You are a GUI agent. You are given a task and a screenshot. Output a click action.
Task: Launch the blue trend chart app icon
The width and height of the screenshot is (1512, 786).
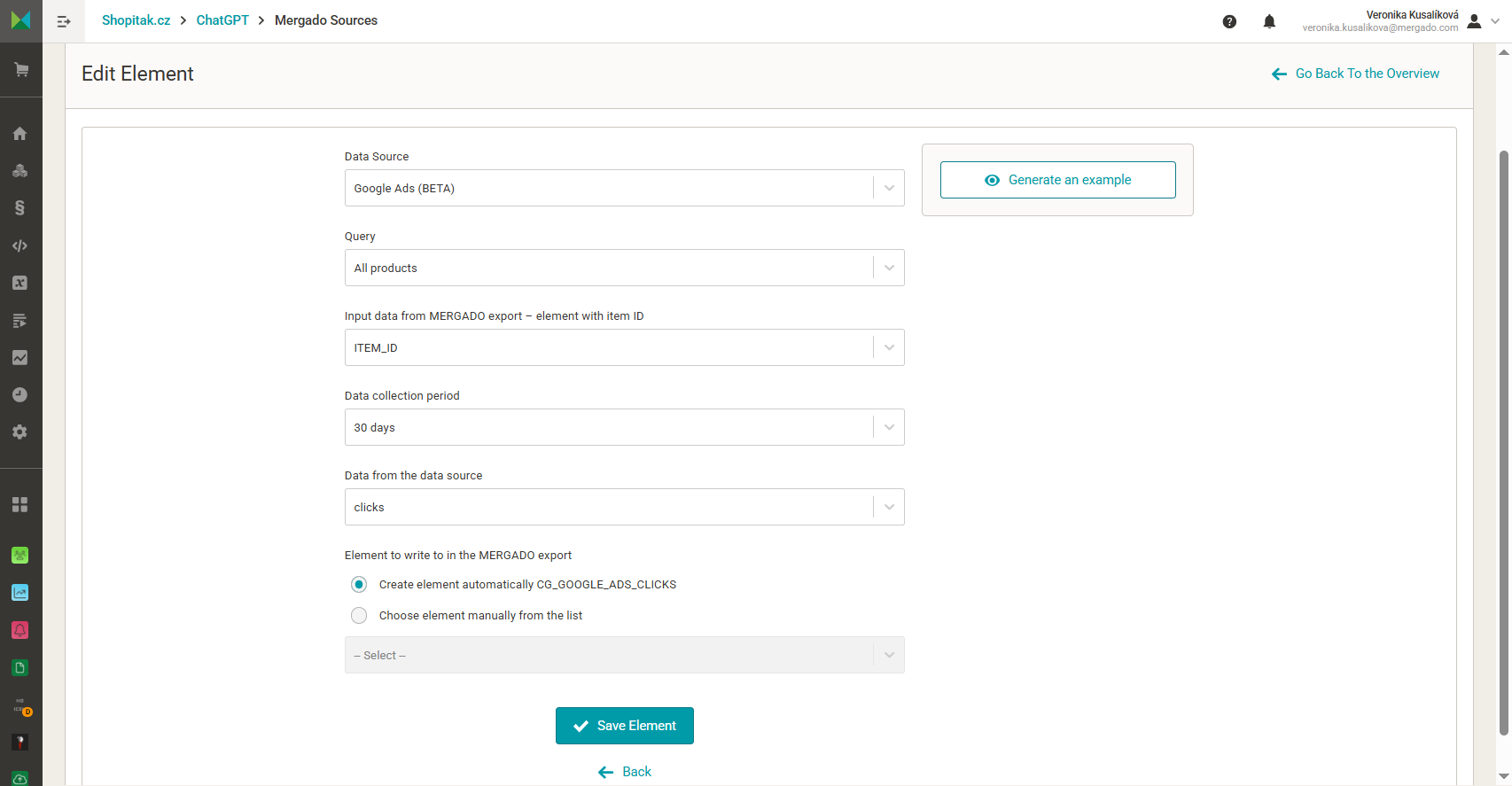point(19,592)
